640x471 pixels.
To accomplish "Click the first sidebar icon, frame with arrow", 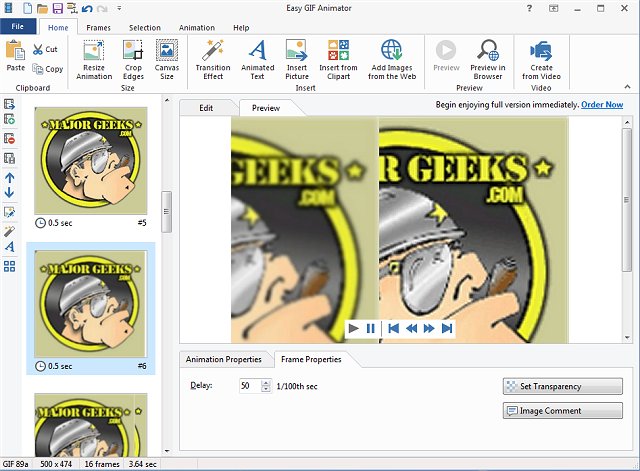I will coord(9,104).
